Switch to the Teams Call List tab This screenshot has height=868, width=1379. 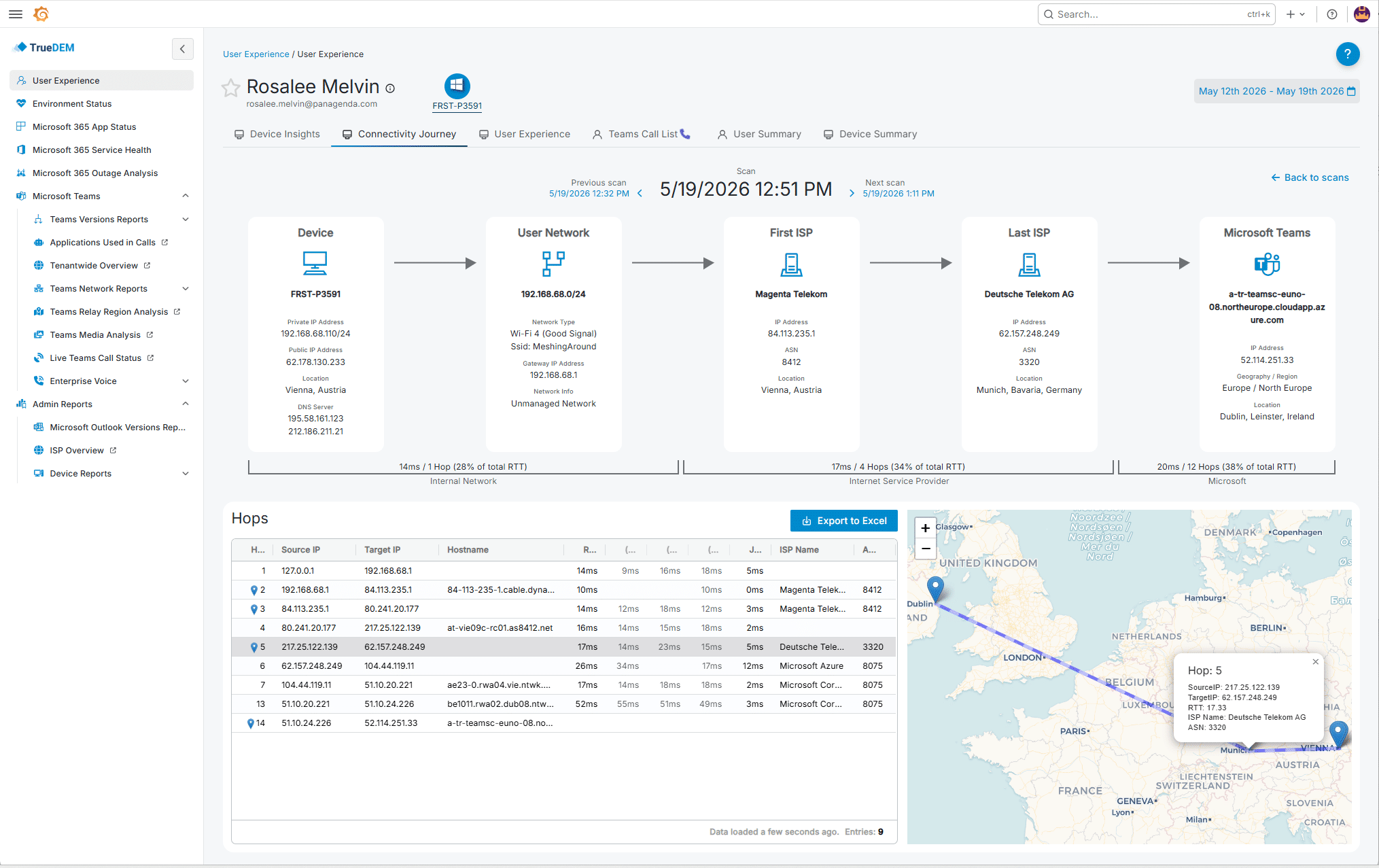tap(642, 134)
